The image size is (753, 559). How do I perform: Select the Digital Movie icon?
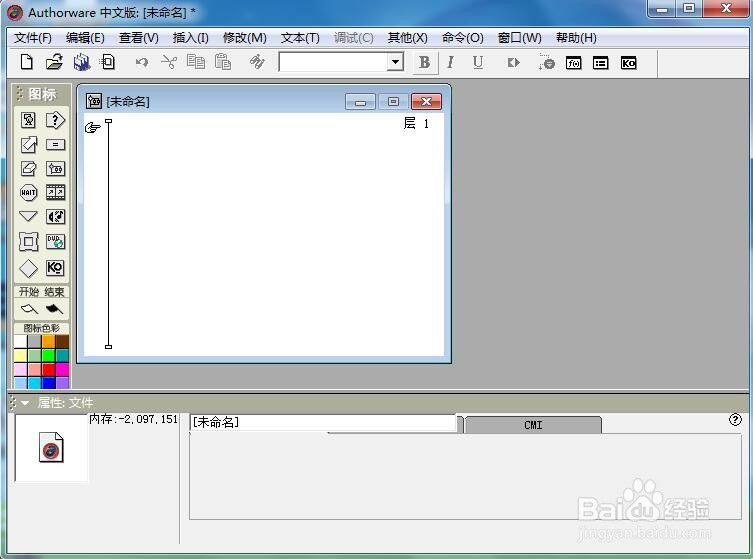55,193
